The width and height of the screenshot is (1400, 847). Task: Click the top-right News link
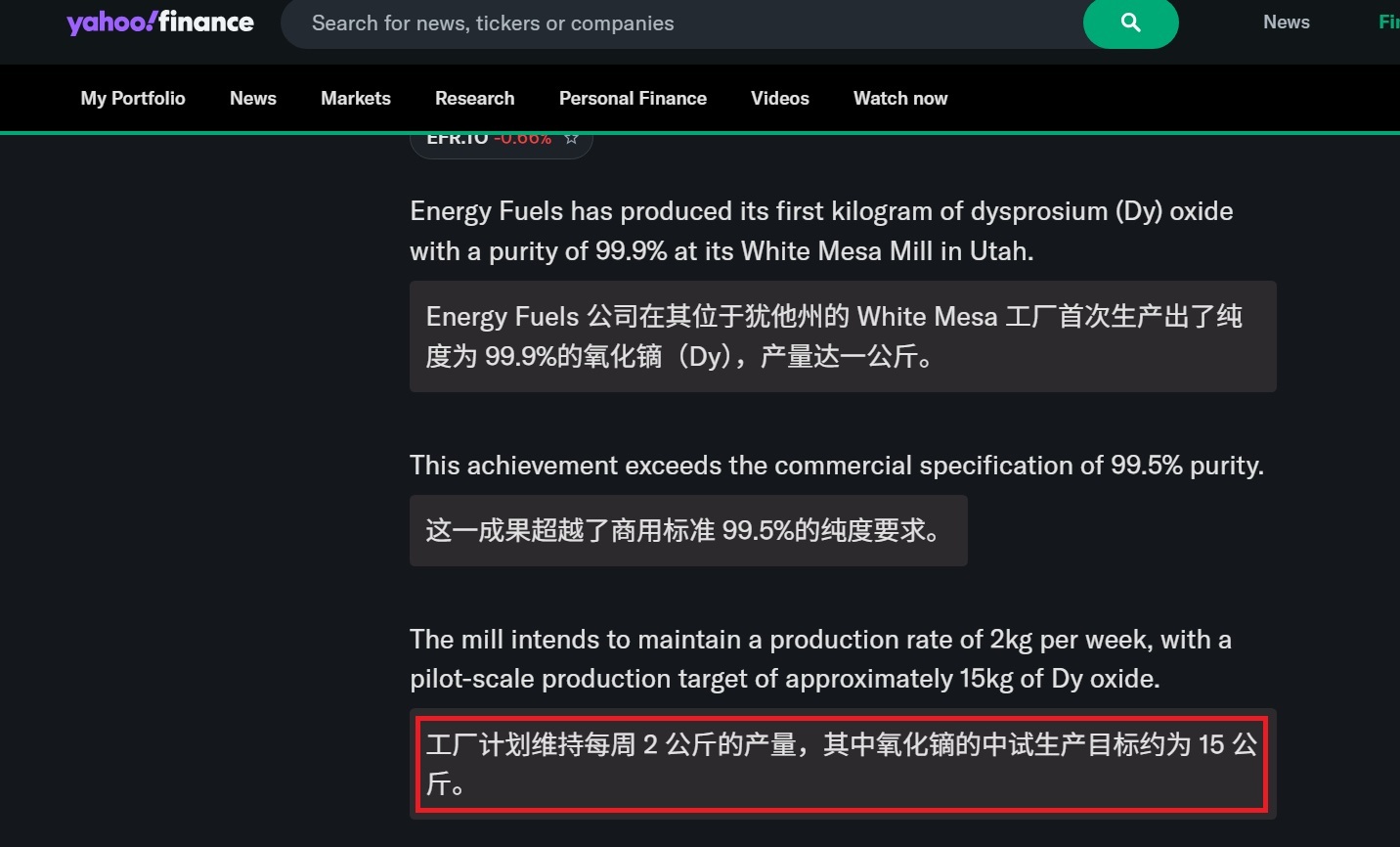click(x=1287, y=22)
